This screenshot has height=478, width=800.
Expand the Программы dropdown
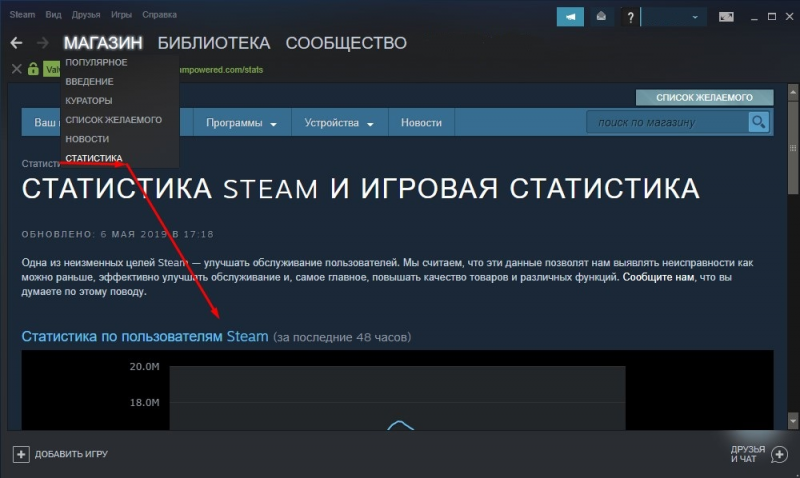(x=241, y=123)
